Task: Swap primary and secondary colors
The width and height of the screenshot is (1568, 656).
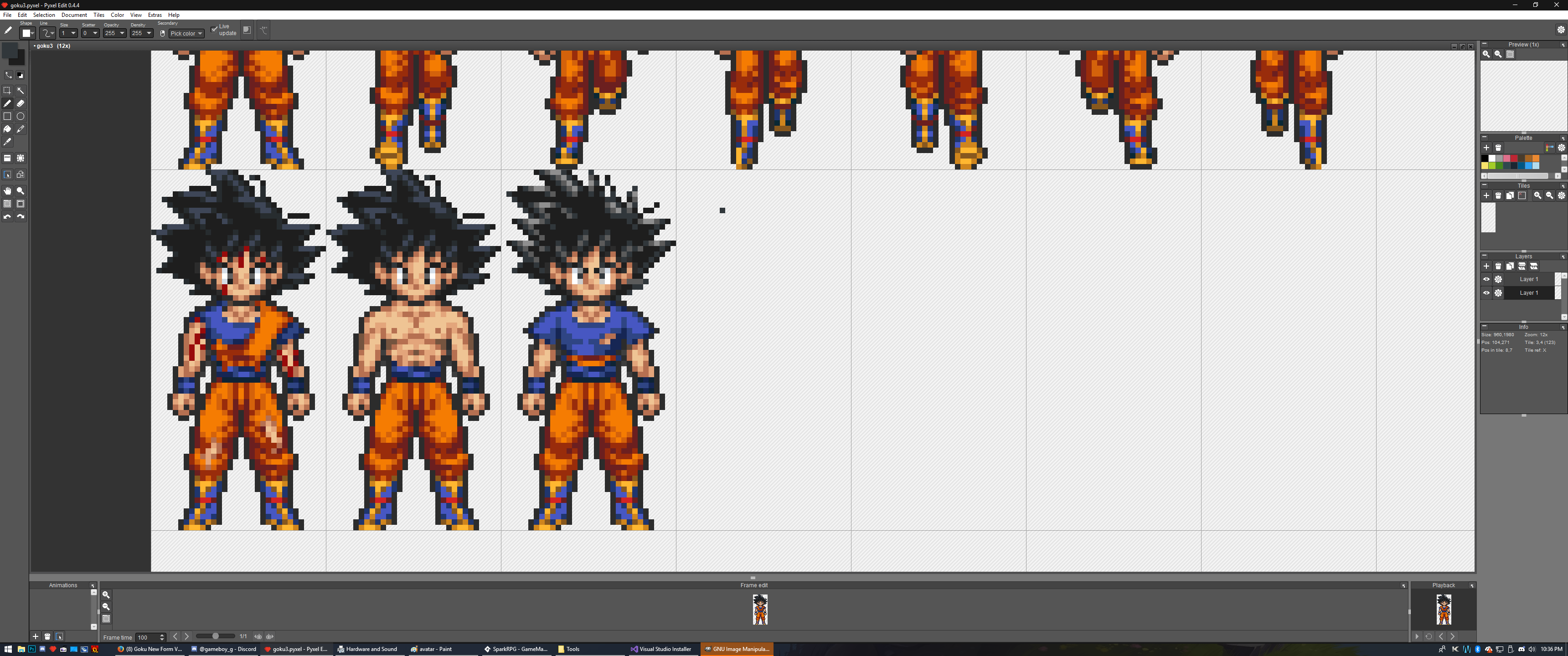Action: coord(8,75)
